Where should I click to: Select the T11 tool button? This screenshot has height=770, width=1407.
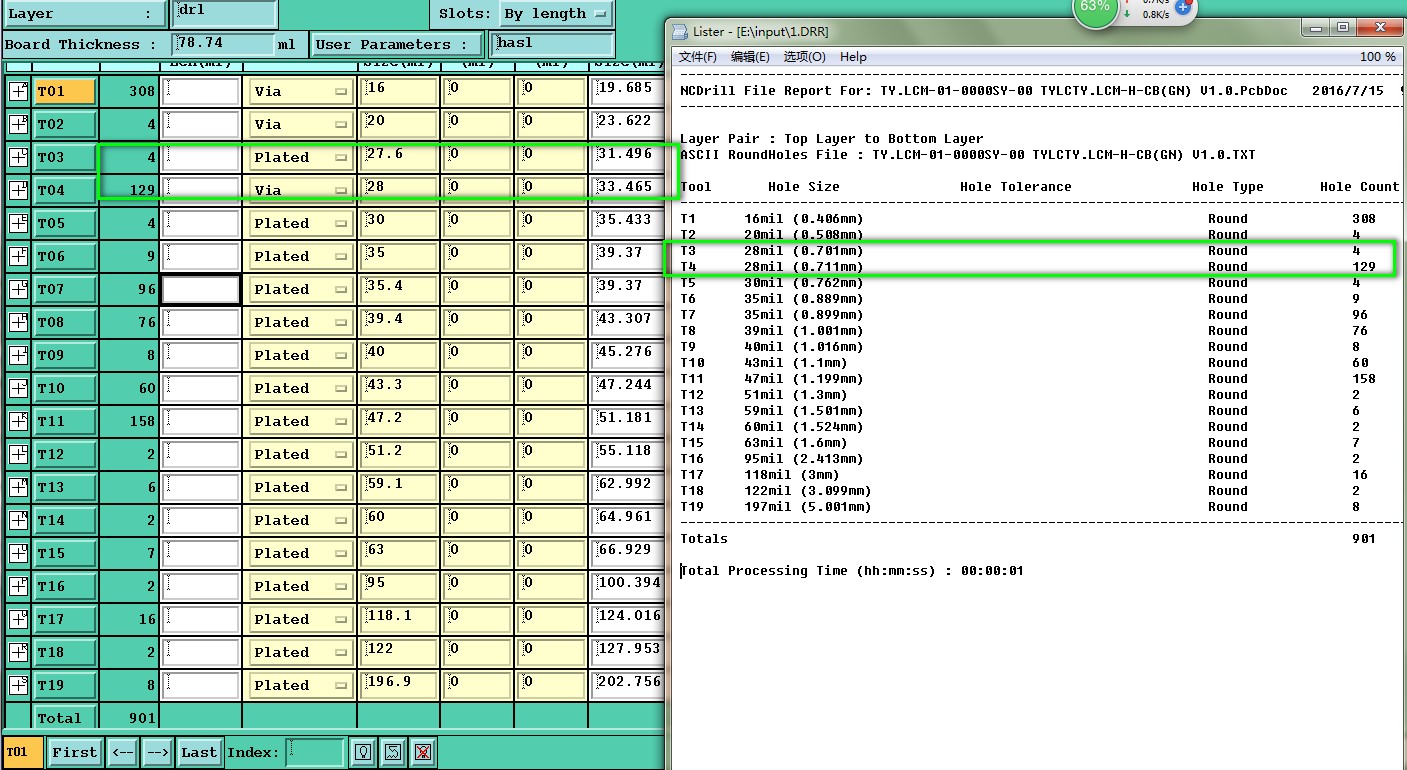65,422
